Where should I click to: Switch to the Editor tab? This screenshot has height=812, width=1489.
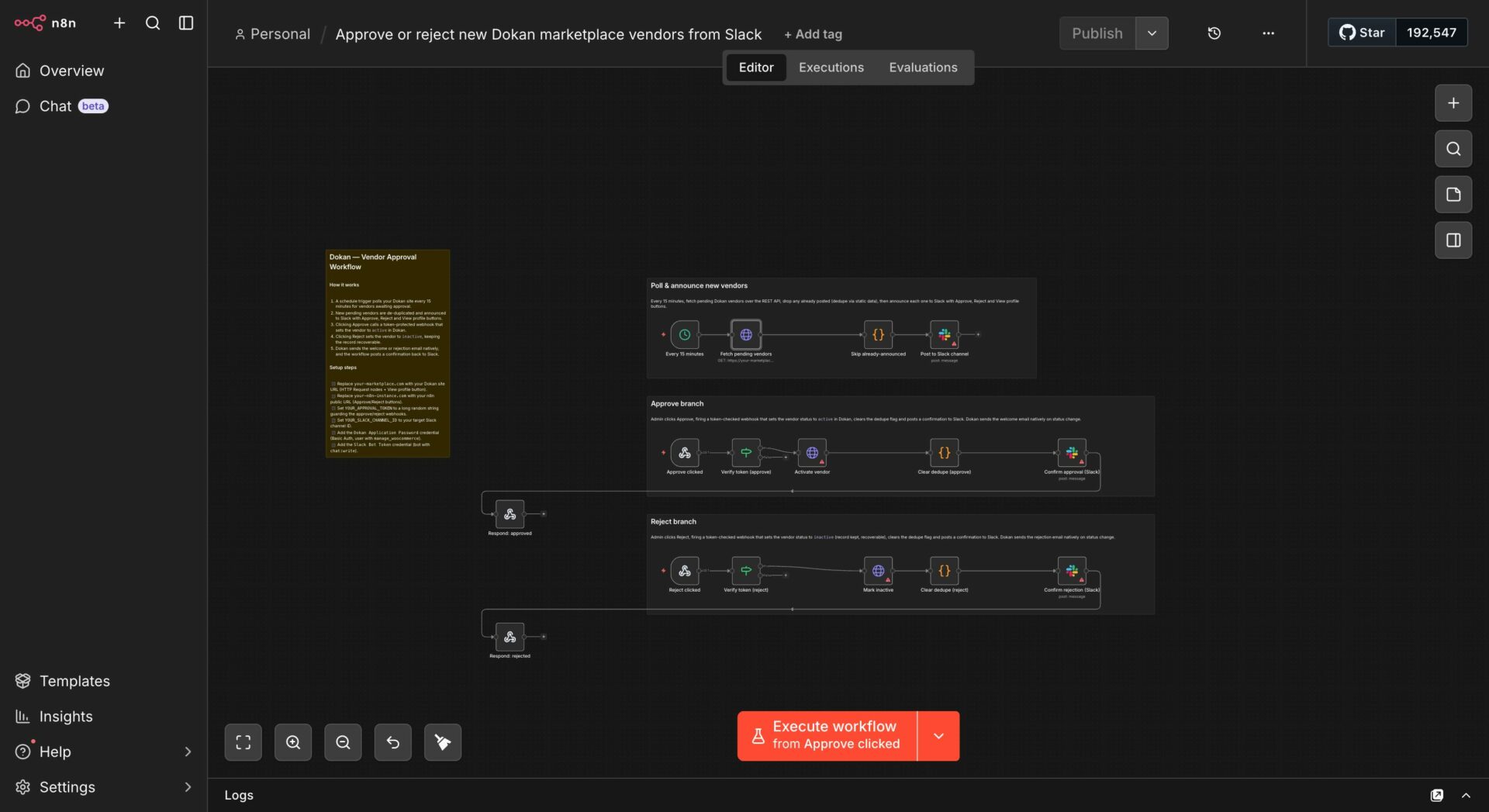click(756, 67)
